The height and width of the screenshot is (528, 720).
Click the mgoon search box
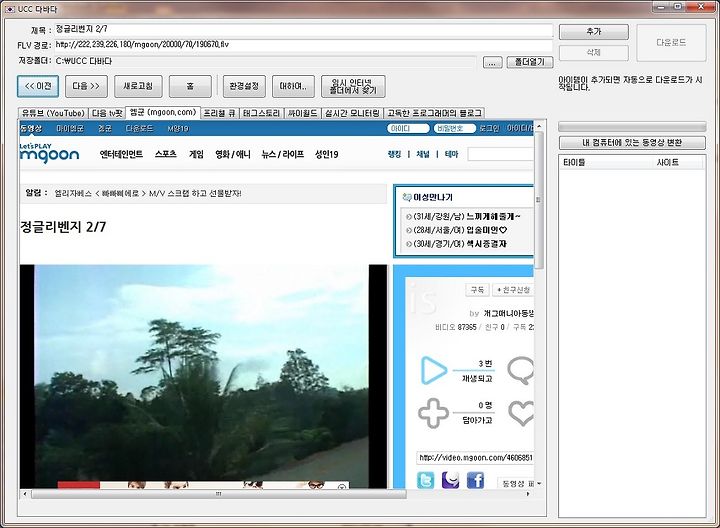[x=501, y=154]
